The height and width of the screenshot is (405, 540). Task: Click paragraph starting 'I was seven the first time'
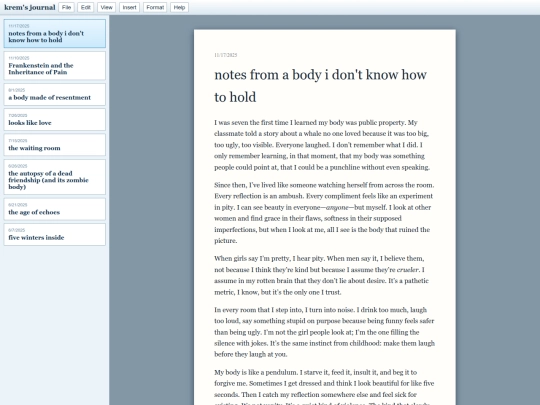(322, 145)
